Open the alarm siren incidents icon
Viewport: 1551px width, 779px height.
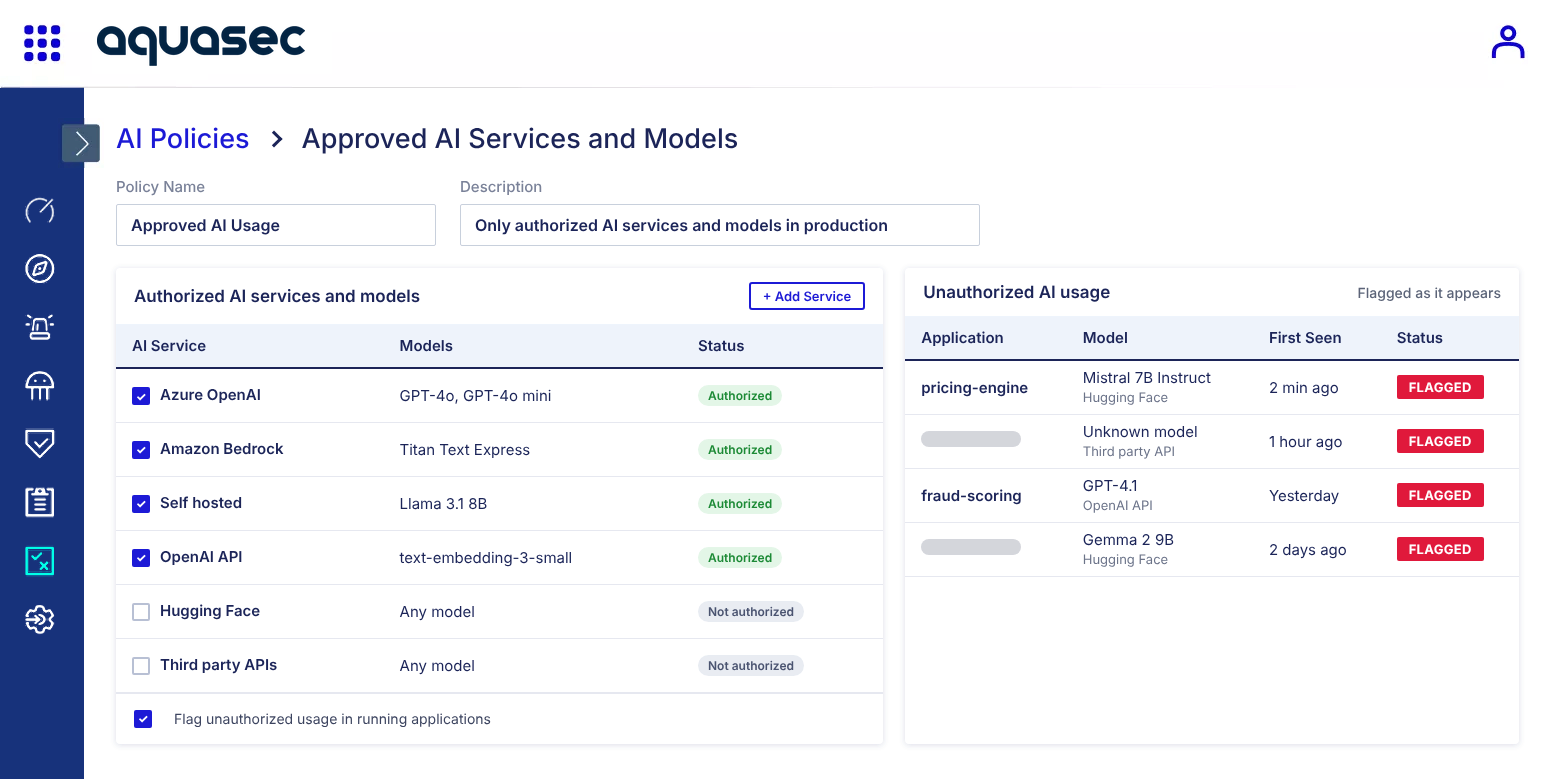40,327
